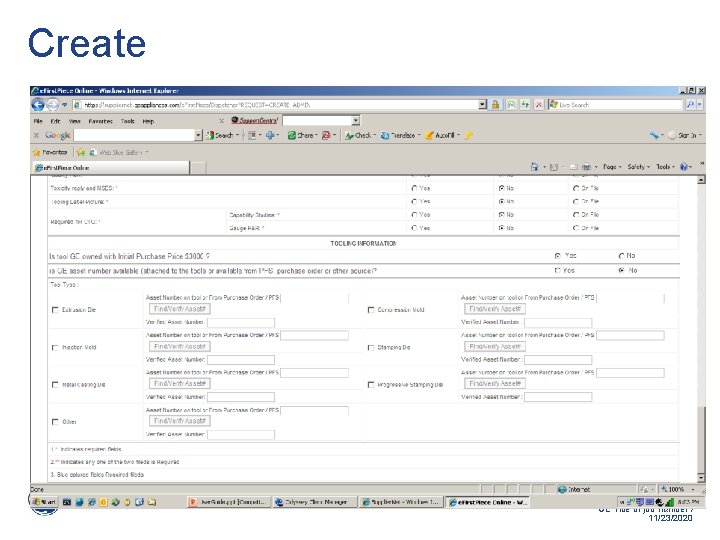This screenshot has height=540, width=720.
Task: Open the Google search box dropdown arrow
Action: click(x=198, y=135)
